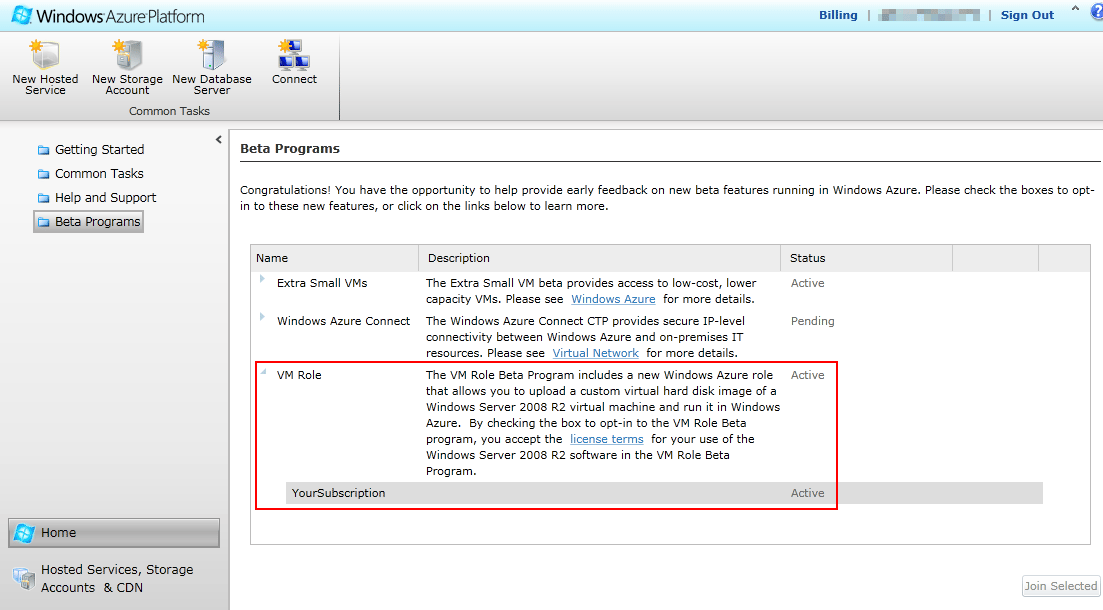This screenshot has height=610, width=1103.
Task: Open Help and Support in navigation tree
Action: tap(106, 198)
